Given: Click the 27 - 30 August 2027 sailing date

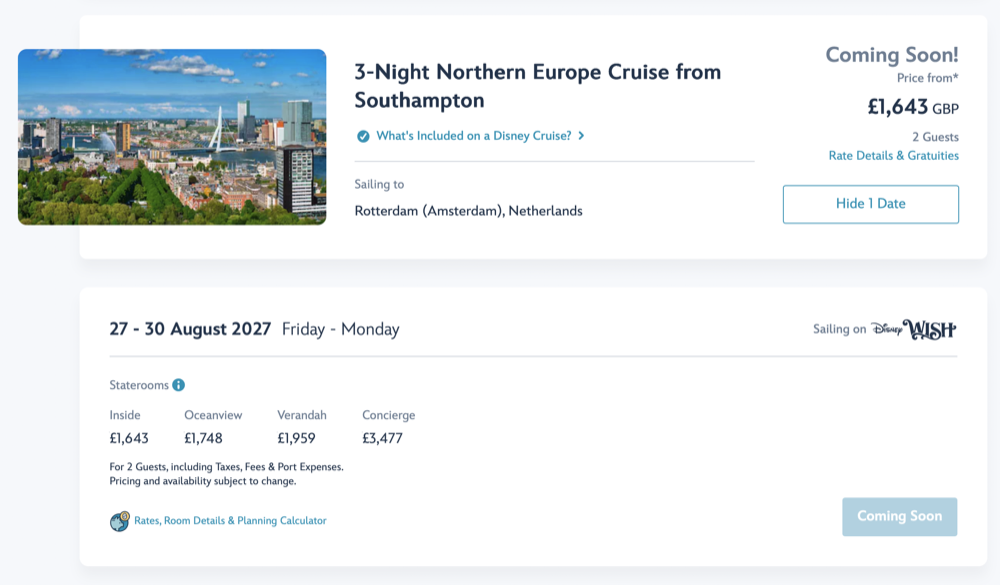Looking at the screenshot, I should (x=190, y=329).
